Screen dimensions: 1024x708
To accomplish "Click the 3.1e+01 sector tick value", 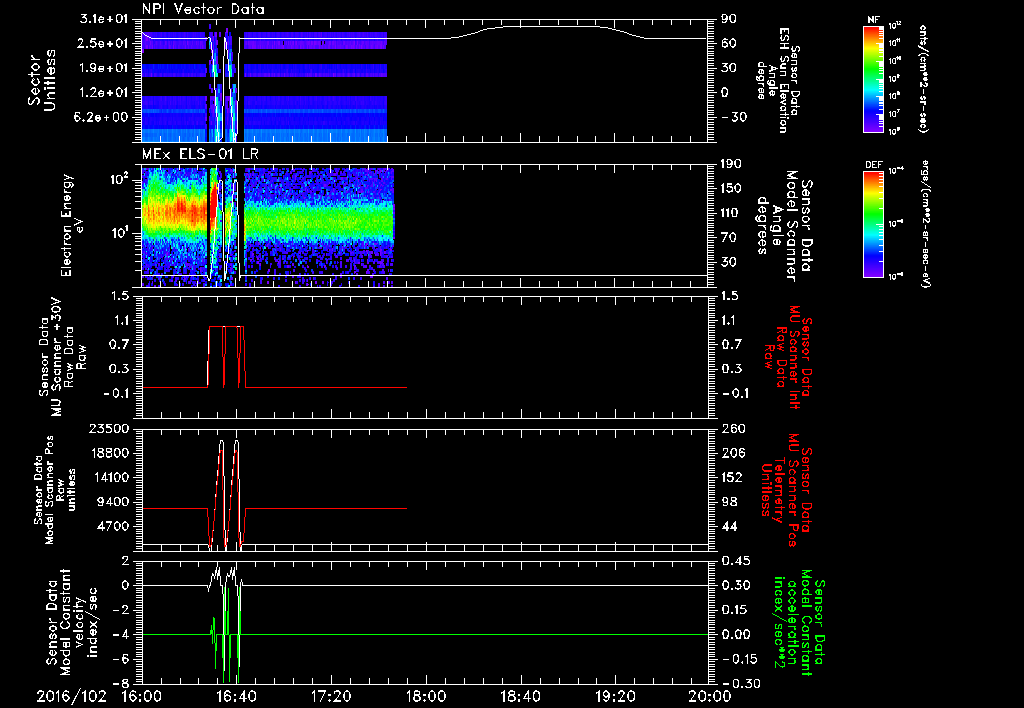I will click(x=103, y=19).
